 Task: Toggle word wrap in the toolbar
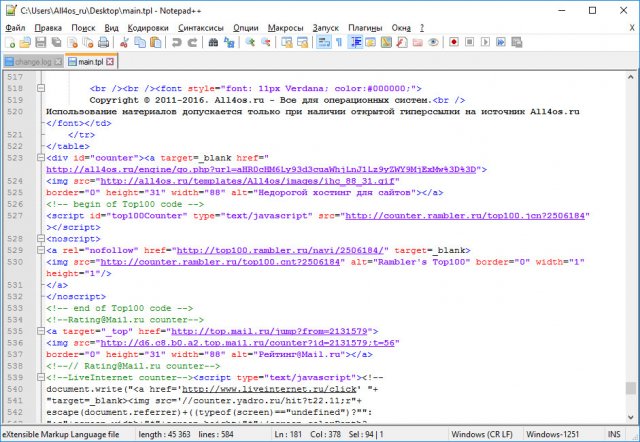pos(324,42)
